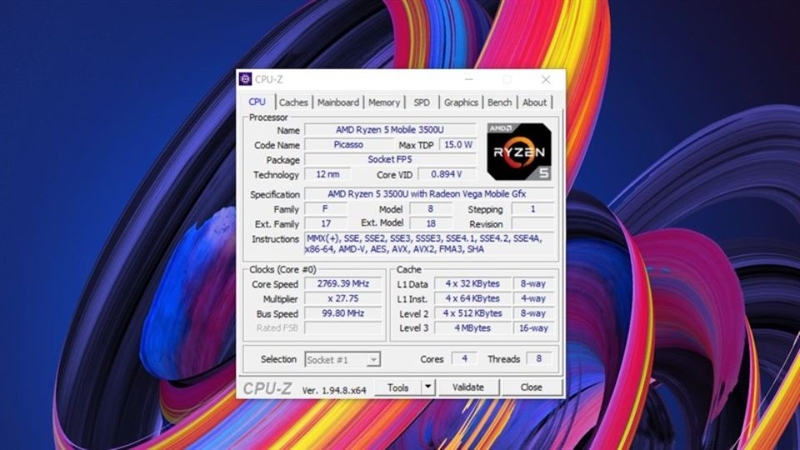Screen dimensions: 800x450
Task: Click the Level 2 8-way value
Action: [x=533, y=313]
